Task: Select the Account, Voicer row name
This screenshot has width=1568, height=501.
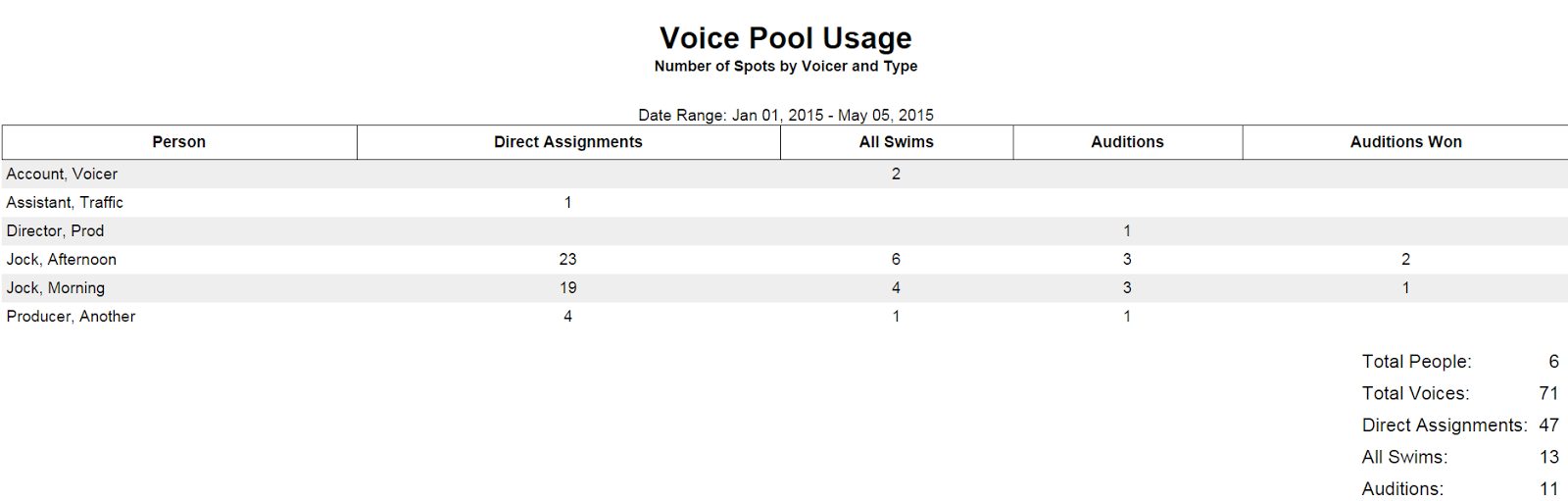Action: click(x=62, y=174)
